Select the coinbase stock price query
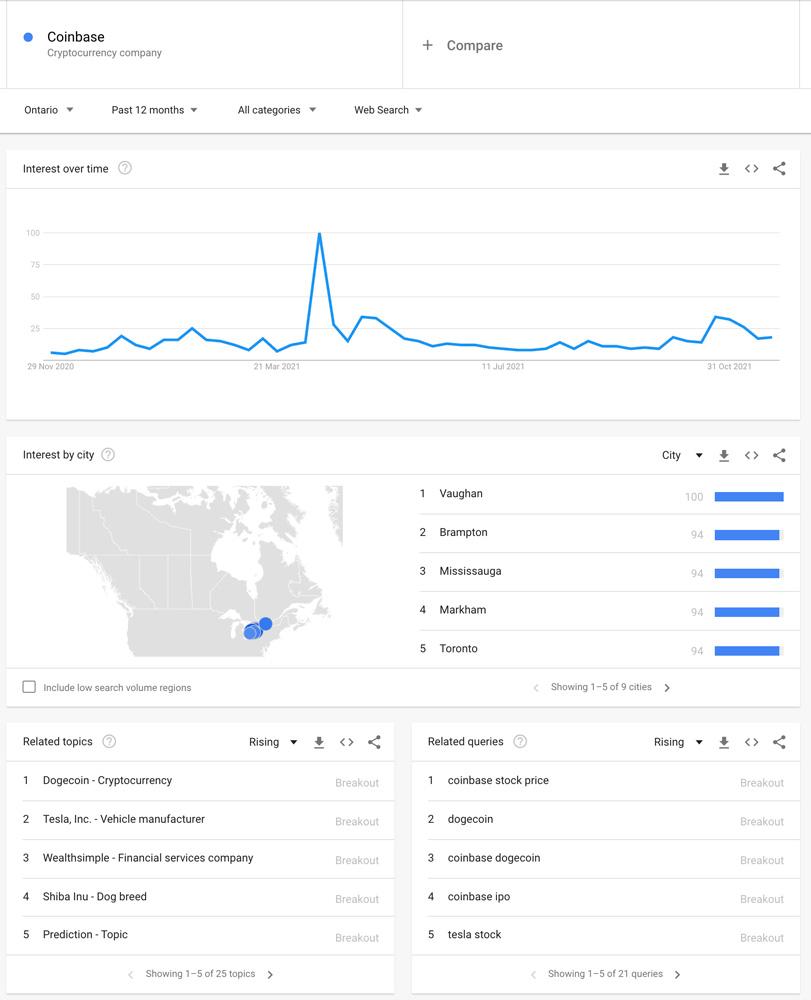Screen dimensions: 811x1000 point(498,781)
